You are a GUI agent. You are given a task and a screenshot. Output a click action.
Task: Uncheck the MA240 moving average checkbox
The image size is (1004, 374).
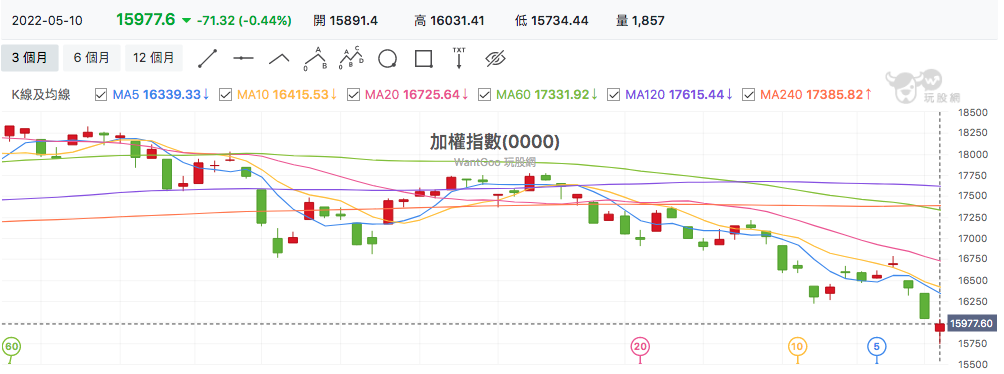748,95
